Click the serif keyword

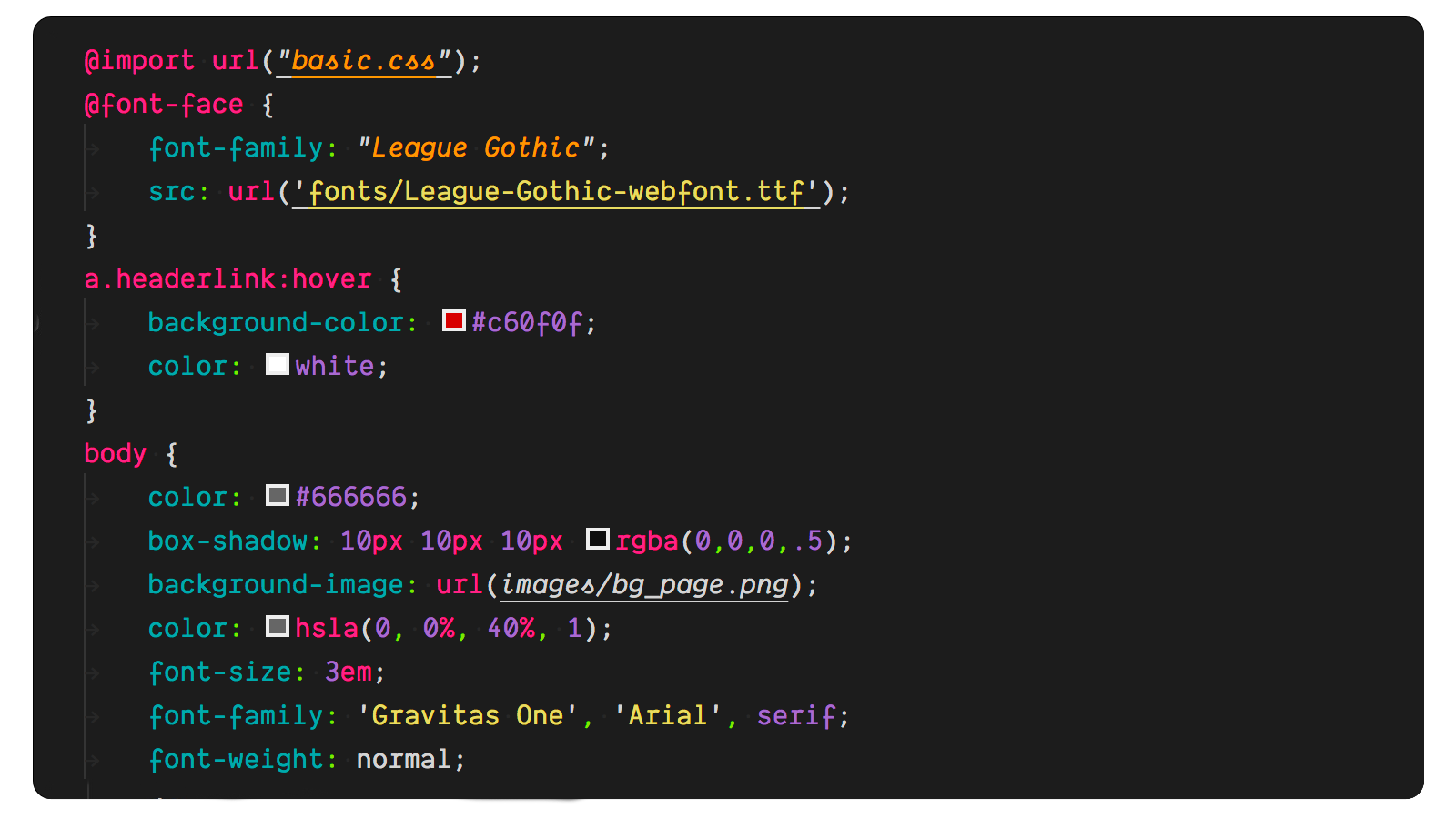click(x=796, y=716)
